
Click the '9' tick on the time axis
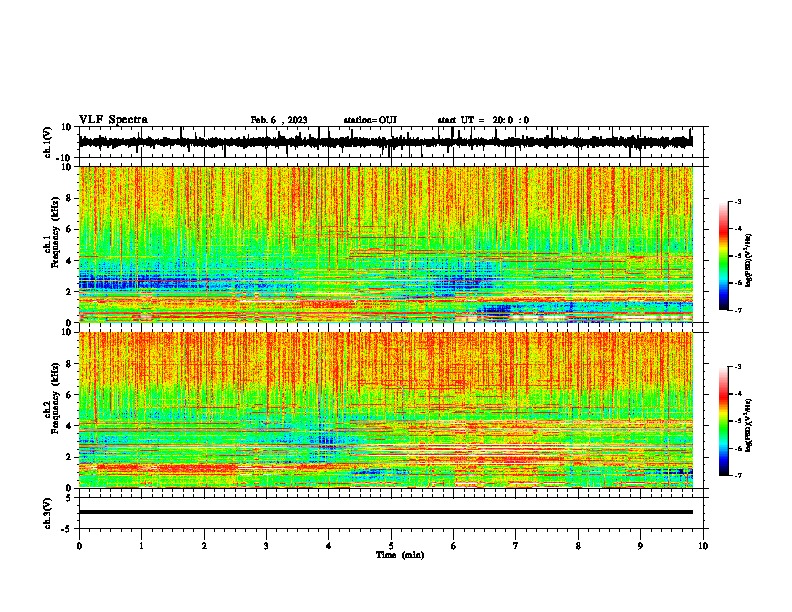(640, 546)
